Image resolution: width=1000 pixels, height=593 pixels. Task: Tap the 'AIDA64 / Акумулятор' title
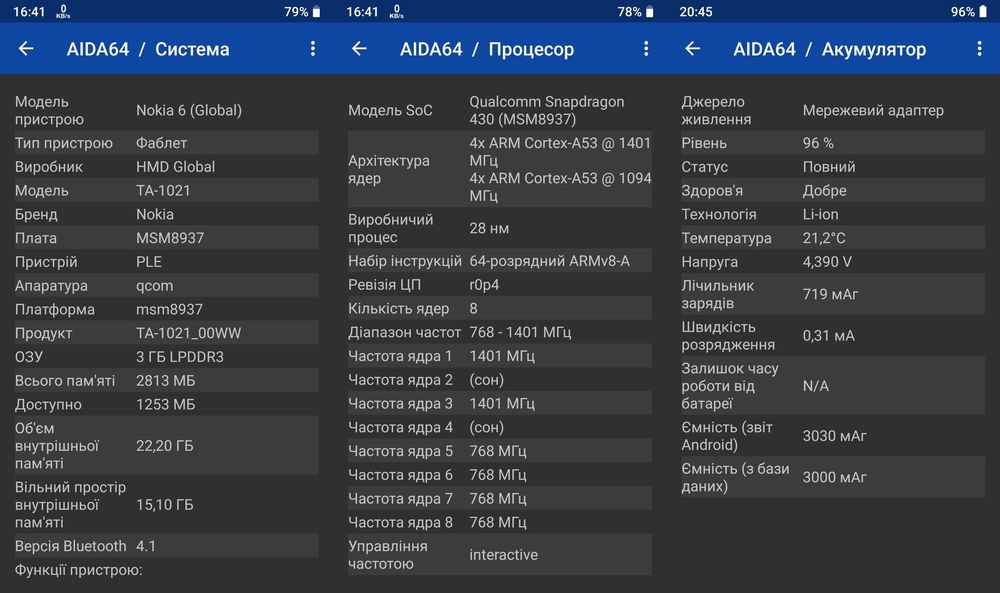pos(829,49)
